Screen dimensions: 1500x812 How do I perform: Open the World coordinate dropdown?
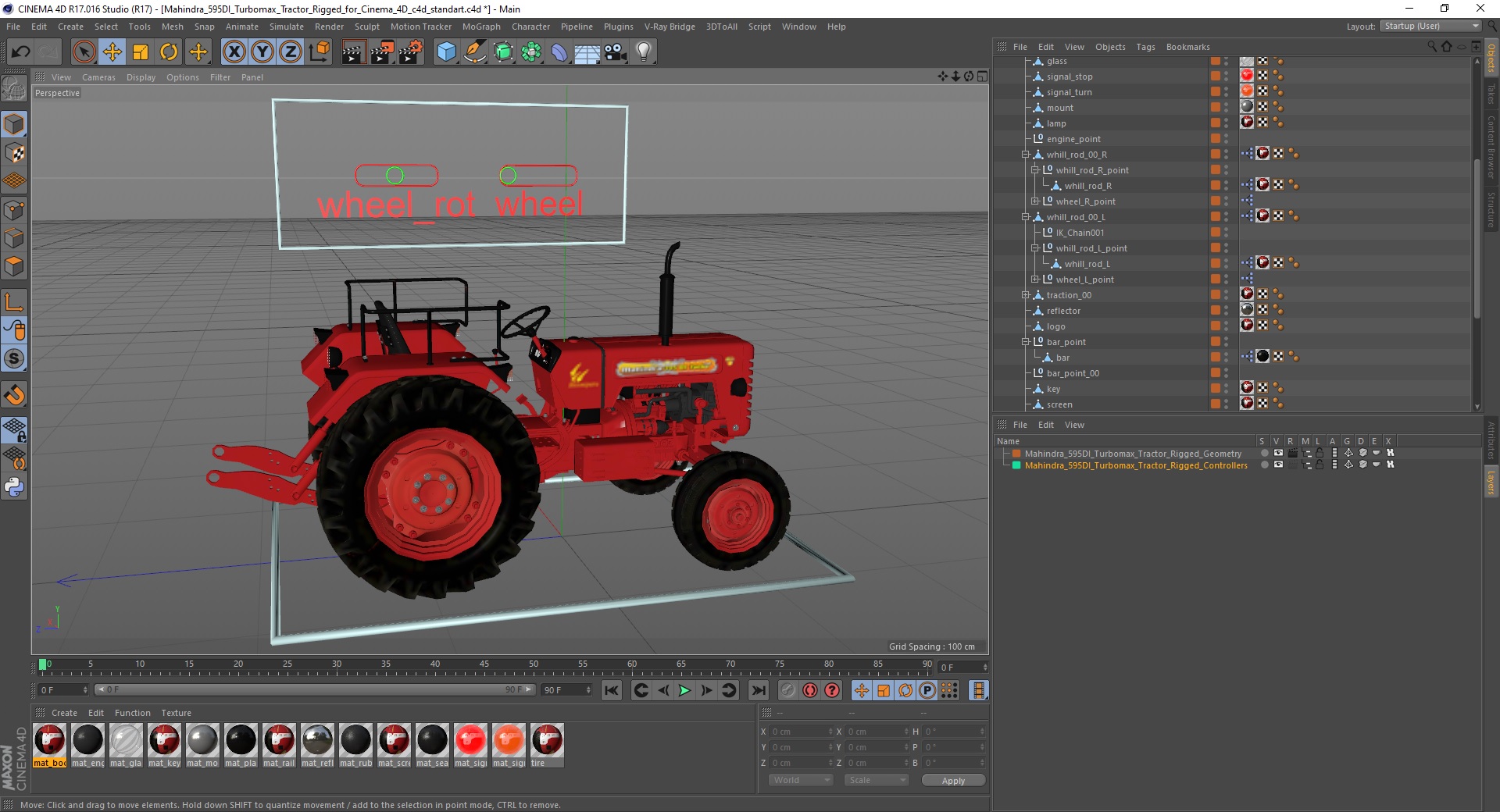801,780
